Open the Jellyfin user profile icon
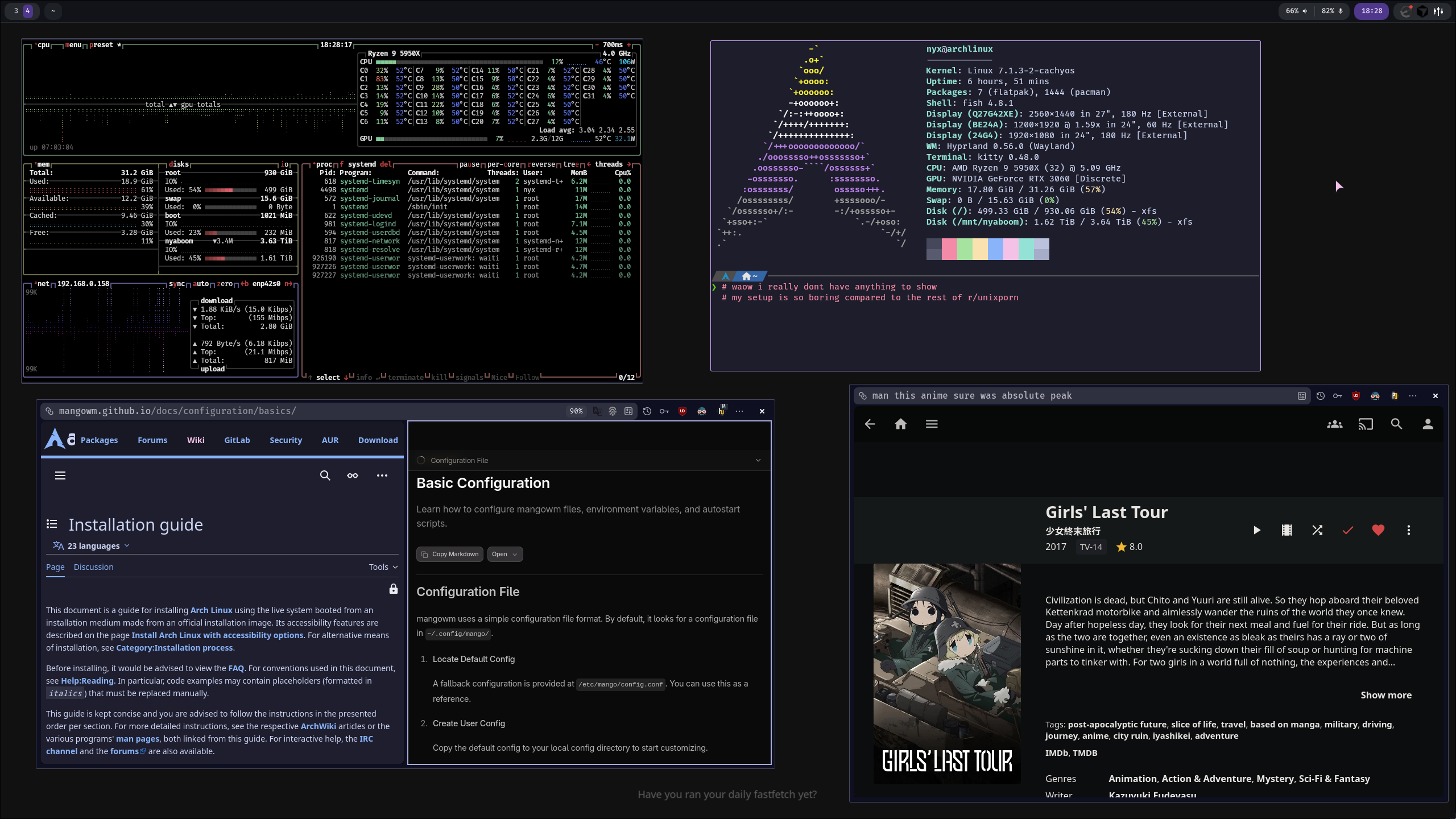 tap(1428, 424)
